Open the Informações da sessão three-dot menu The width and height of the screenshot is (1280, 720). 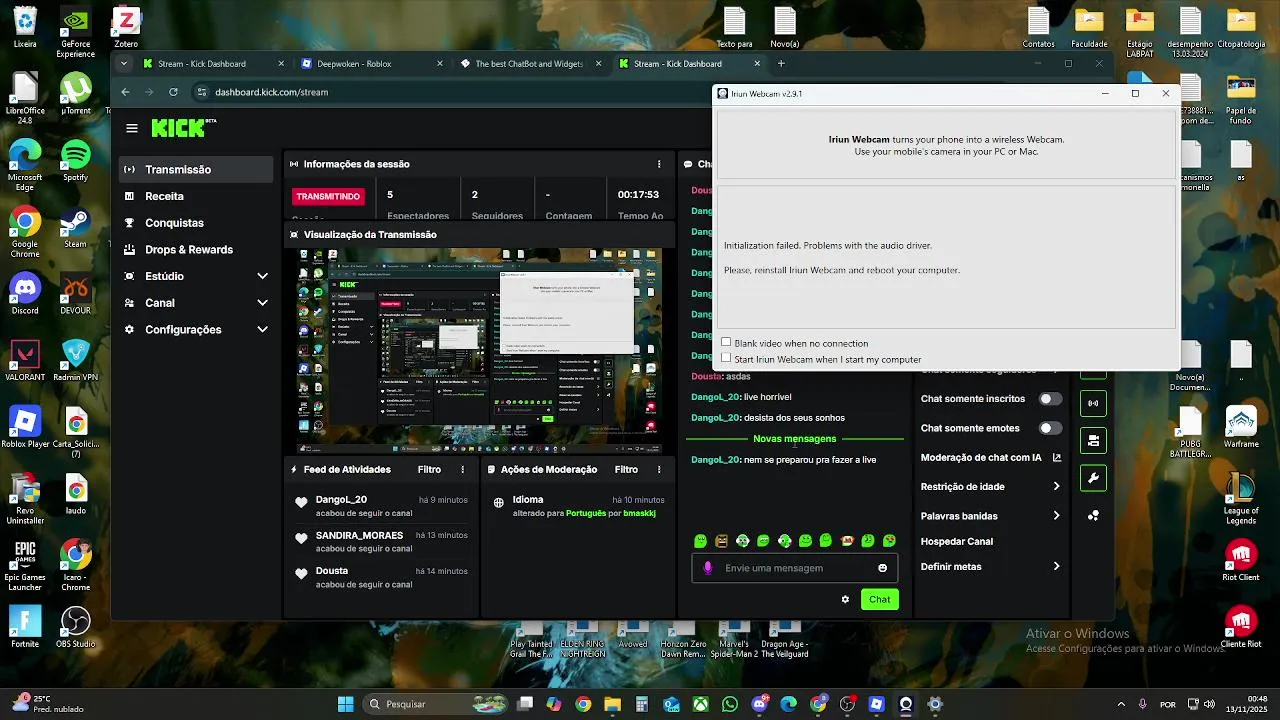tap(659, 164)
